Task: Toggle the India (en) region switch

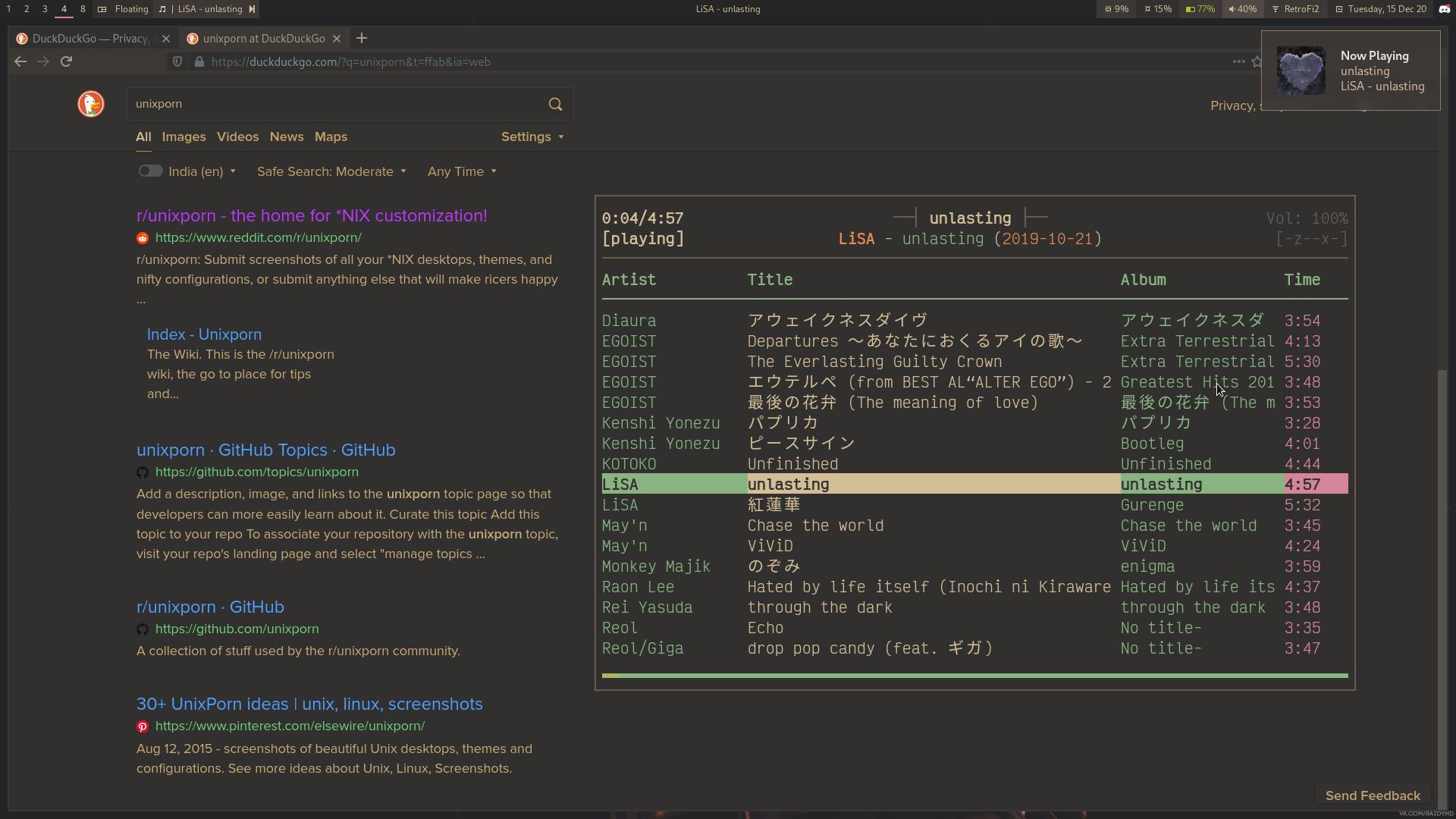Action: (x=150, y=171)
